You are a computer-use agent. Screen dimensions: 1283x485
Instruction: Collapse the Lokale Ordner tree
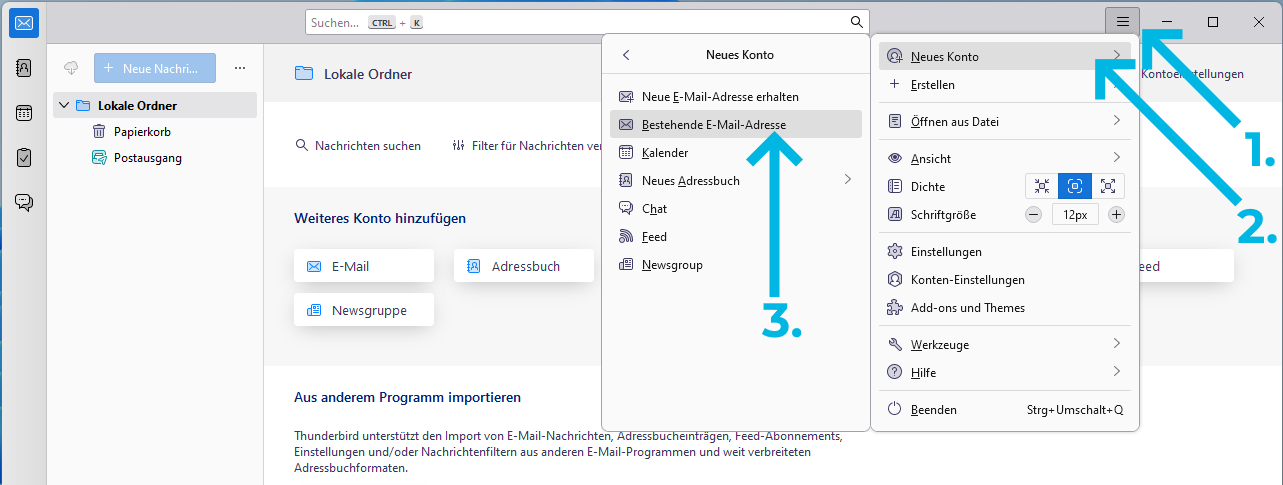point(64,105)
